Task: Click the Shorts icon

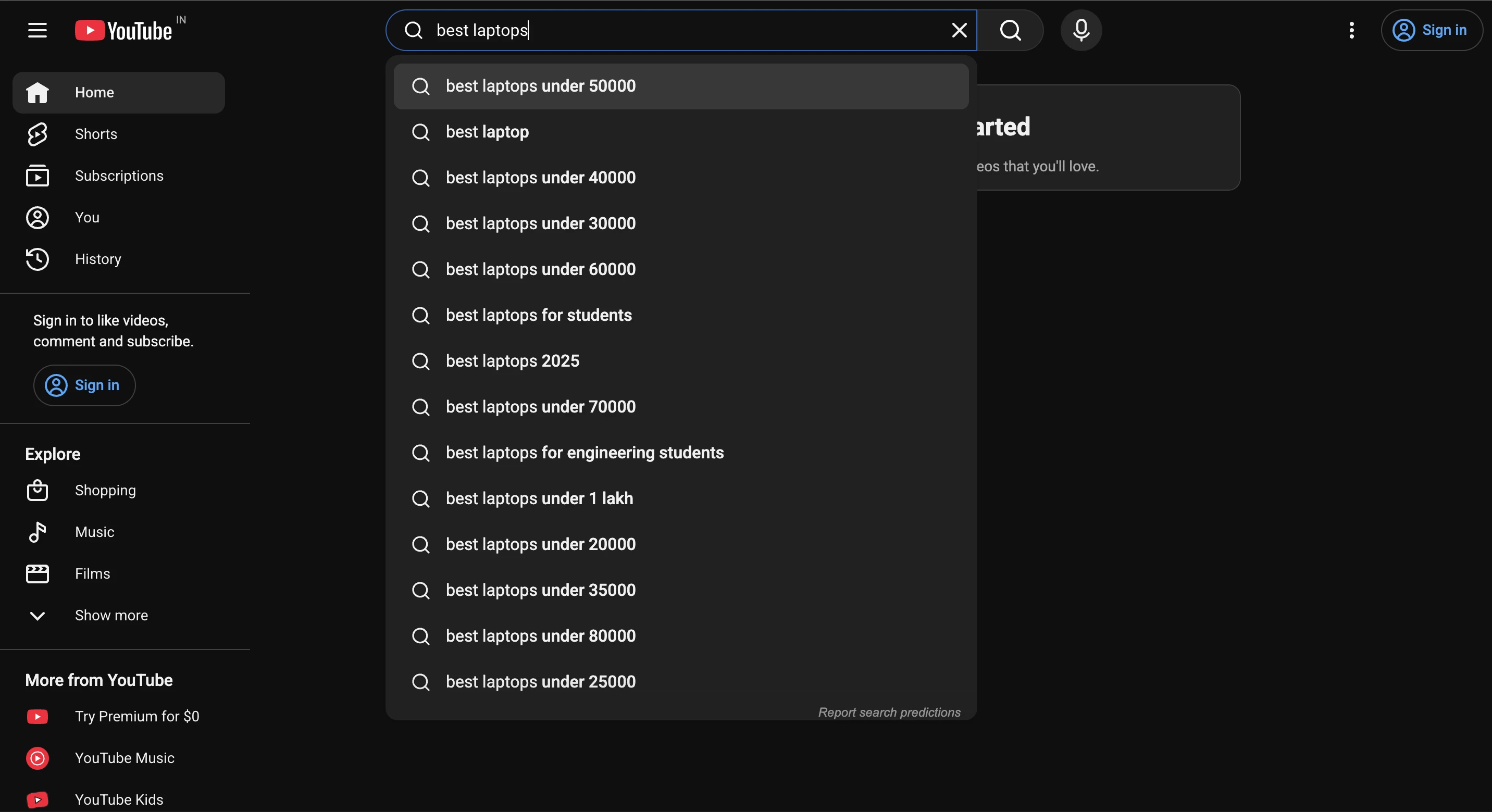Action: tap(38, 134)
